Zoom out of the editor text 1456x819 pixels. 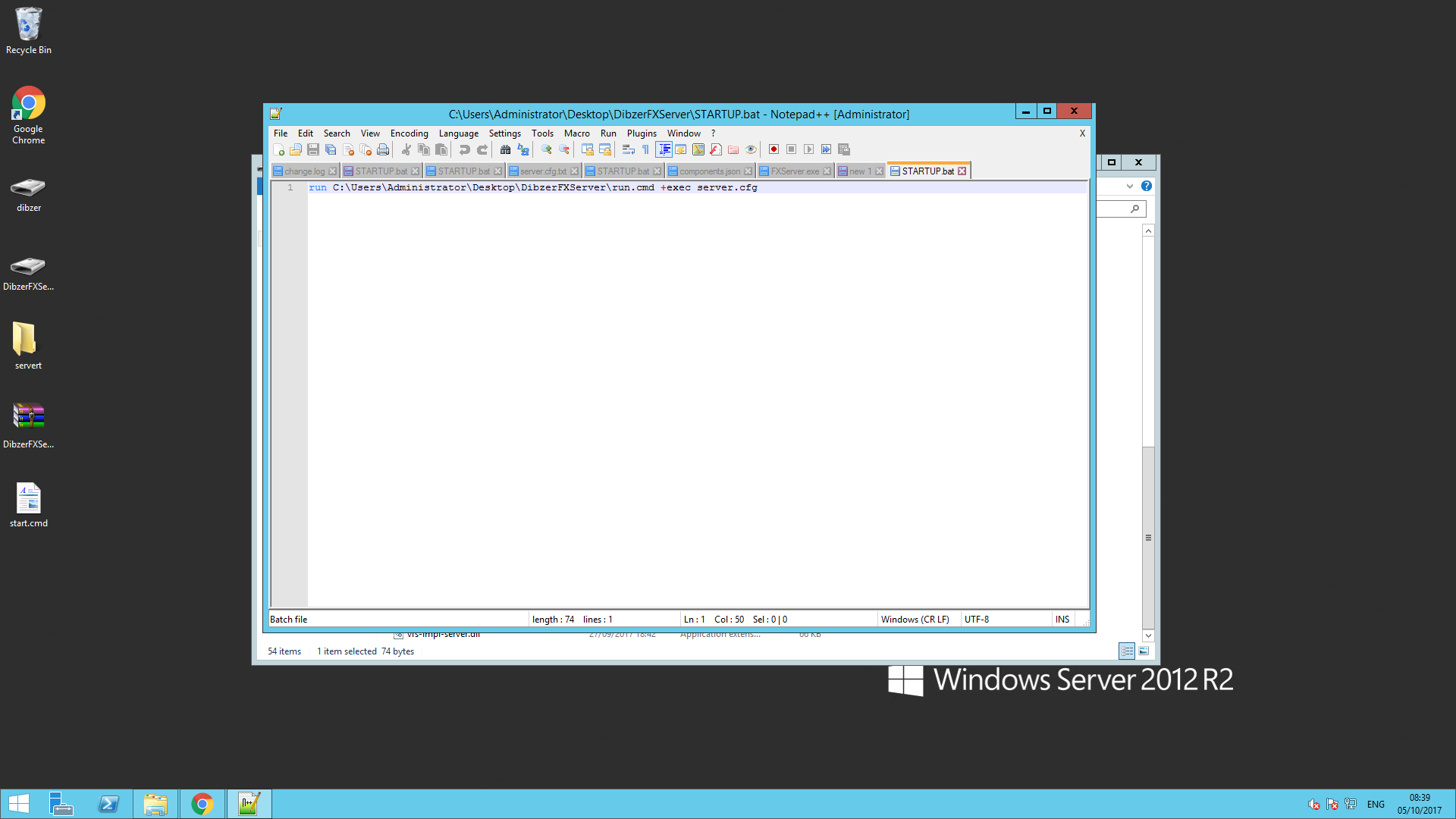(x=564, y=149)
